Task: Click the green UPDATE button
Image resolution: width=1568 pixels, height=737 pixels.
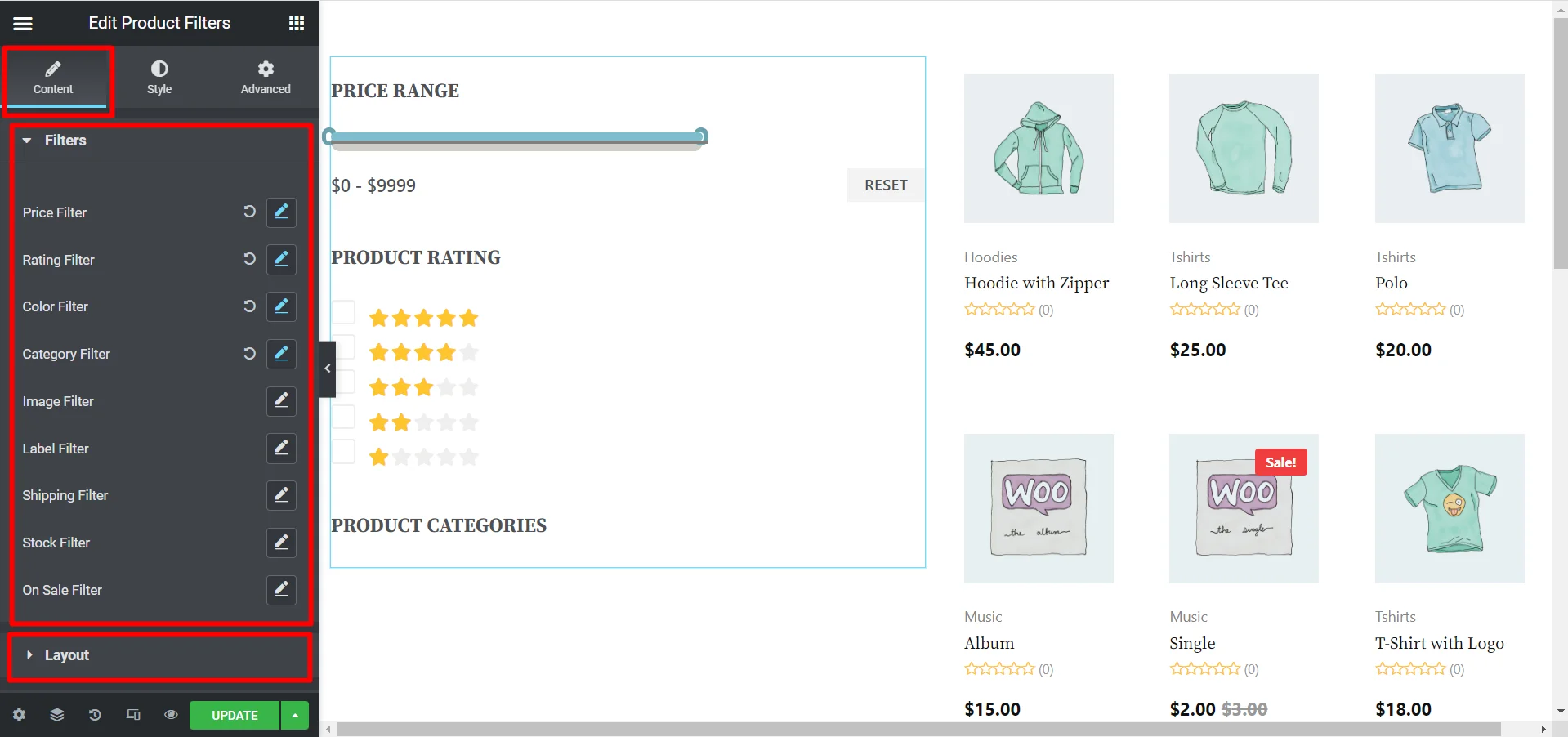Action: point(235,715)
